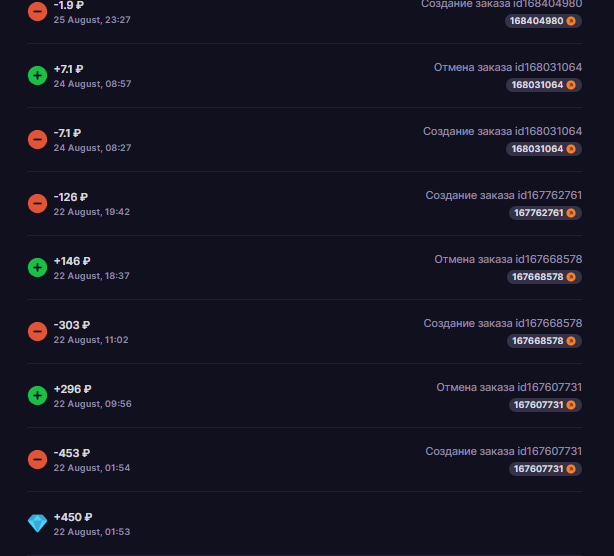Viewport: 614px width, 556px height.
Task: Click text Отмена заказа id167607731
Action: pyautogui.click(x=509, y=387)
